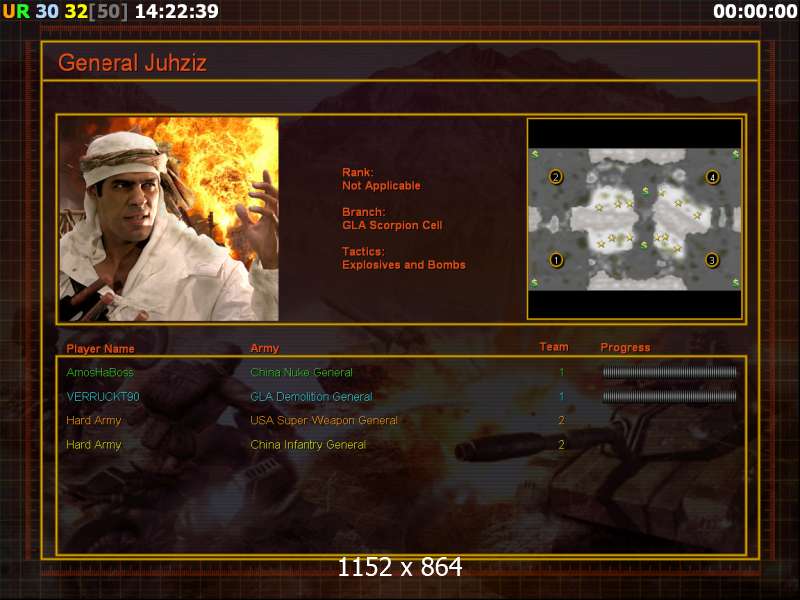The height and width of the screenshot is (600, 800).
Task: Click GLA Demolition General army entry
Action: (x=311, y=396)
